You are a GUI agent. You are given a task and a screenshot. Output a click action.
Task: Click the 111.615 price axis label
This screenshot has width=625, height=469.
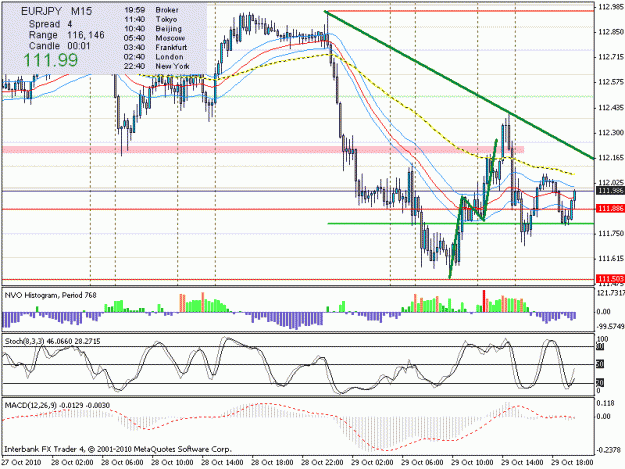tap(611, 259)
